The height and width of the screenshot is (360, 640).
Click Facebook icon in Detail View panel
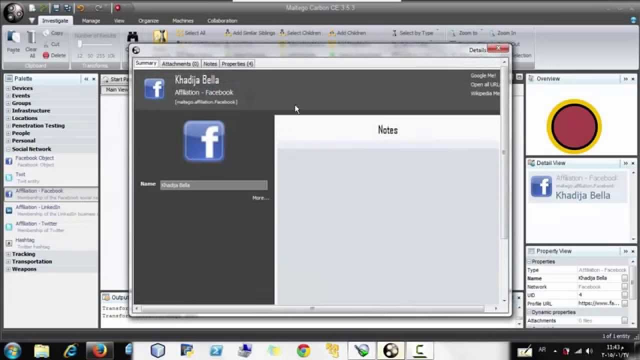pos(541,186)
